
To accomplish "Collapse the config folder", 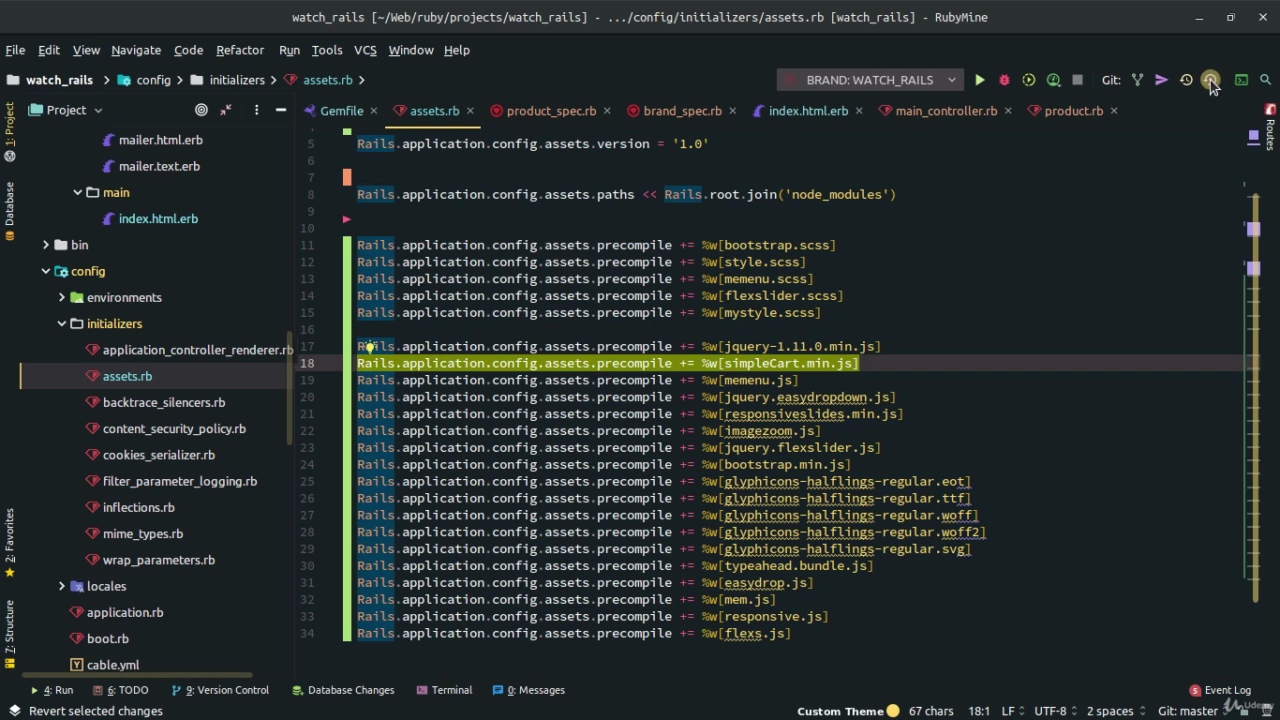I will [45, 271].
